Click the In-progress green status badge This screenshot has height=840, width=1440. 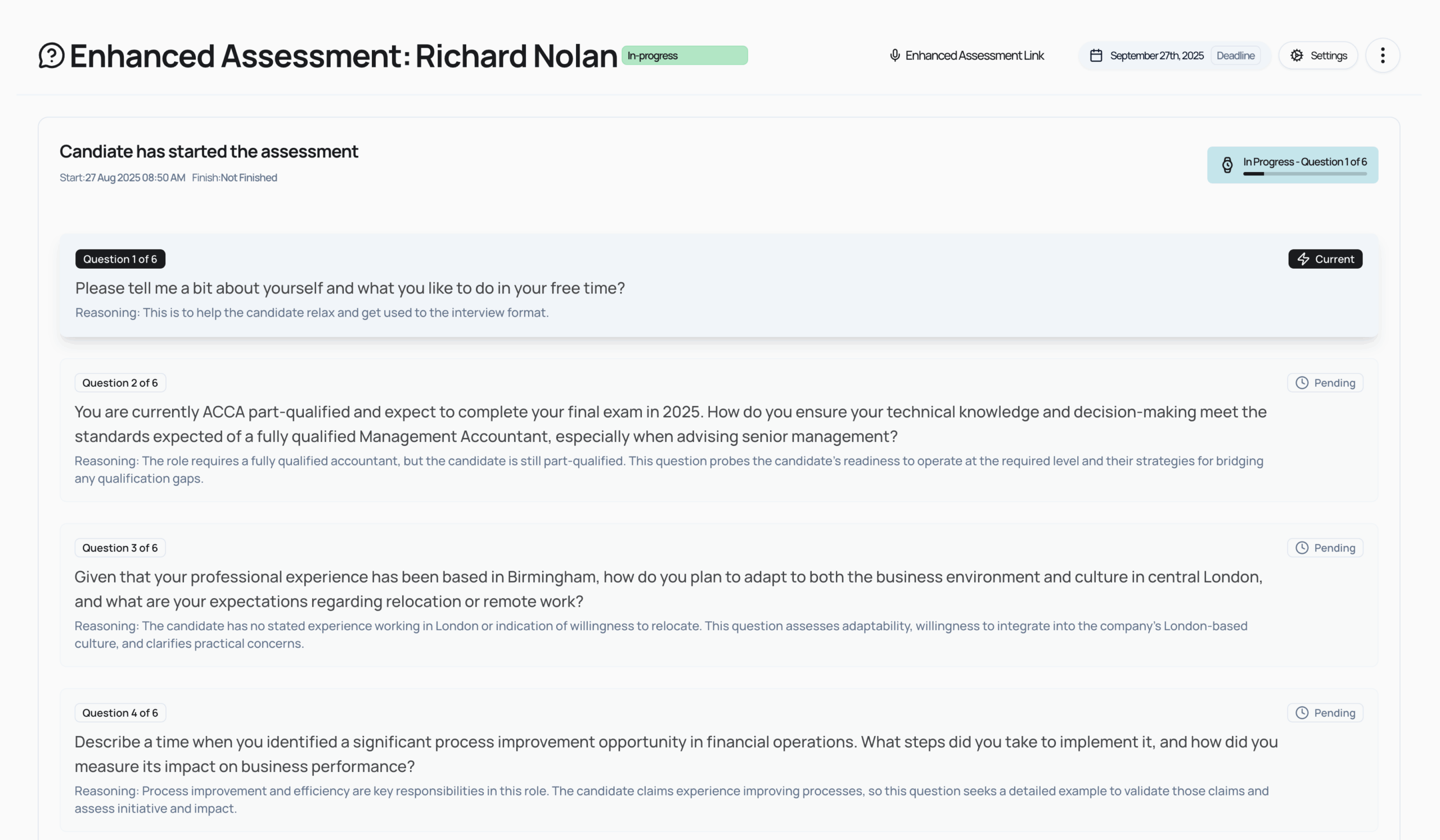point(684,56)
